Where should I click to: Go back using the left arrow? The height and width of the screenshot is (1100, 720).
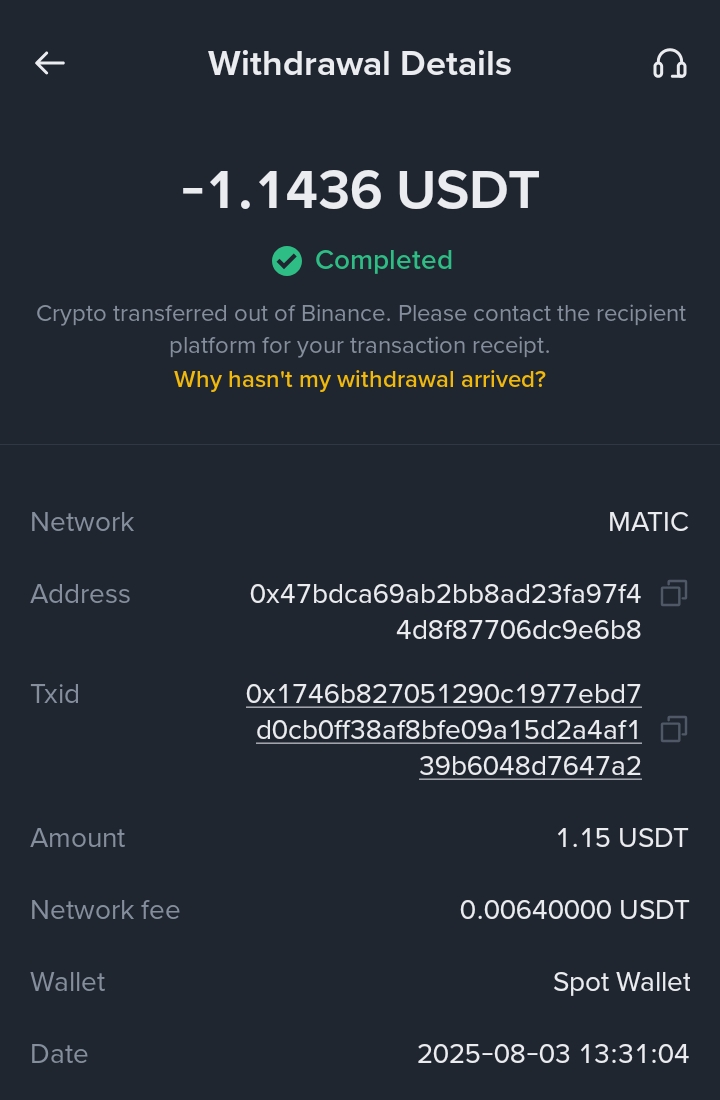click(x=50, y=64)
